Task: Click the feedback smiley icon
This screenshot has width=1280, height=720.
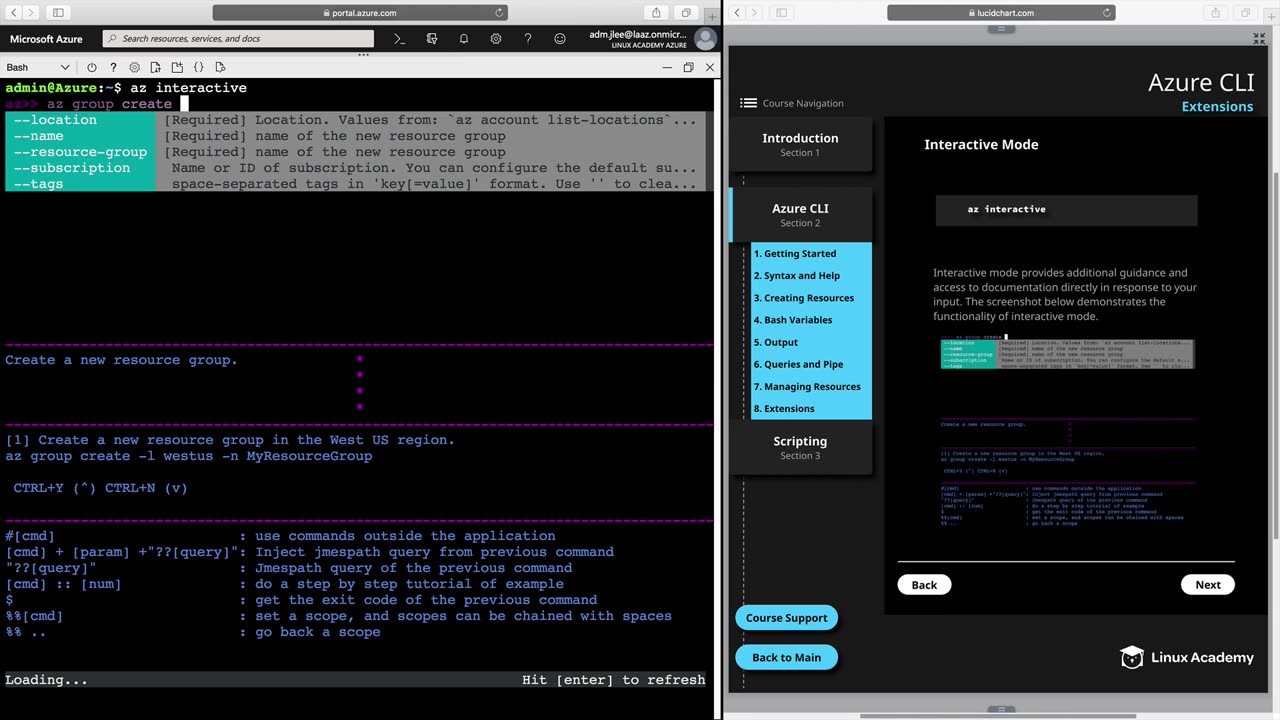Action: (x=560, y=39)
